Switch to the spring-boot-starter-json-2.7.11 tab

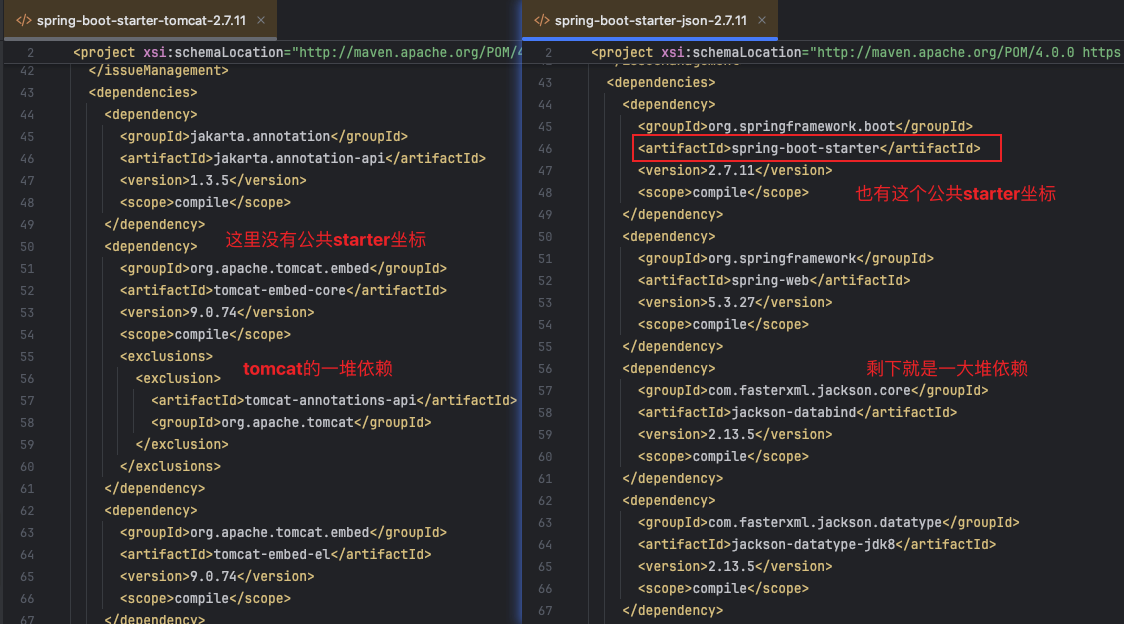(650, 20)
